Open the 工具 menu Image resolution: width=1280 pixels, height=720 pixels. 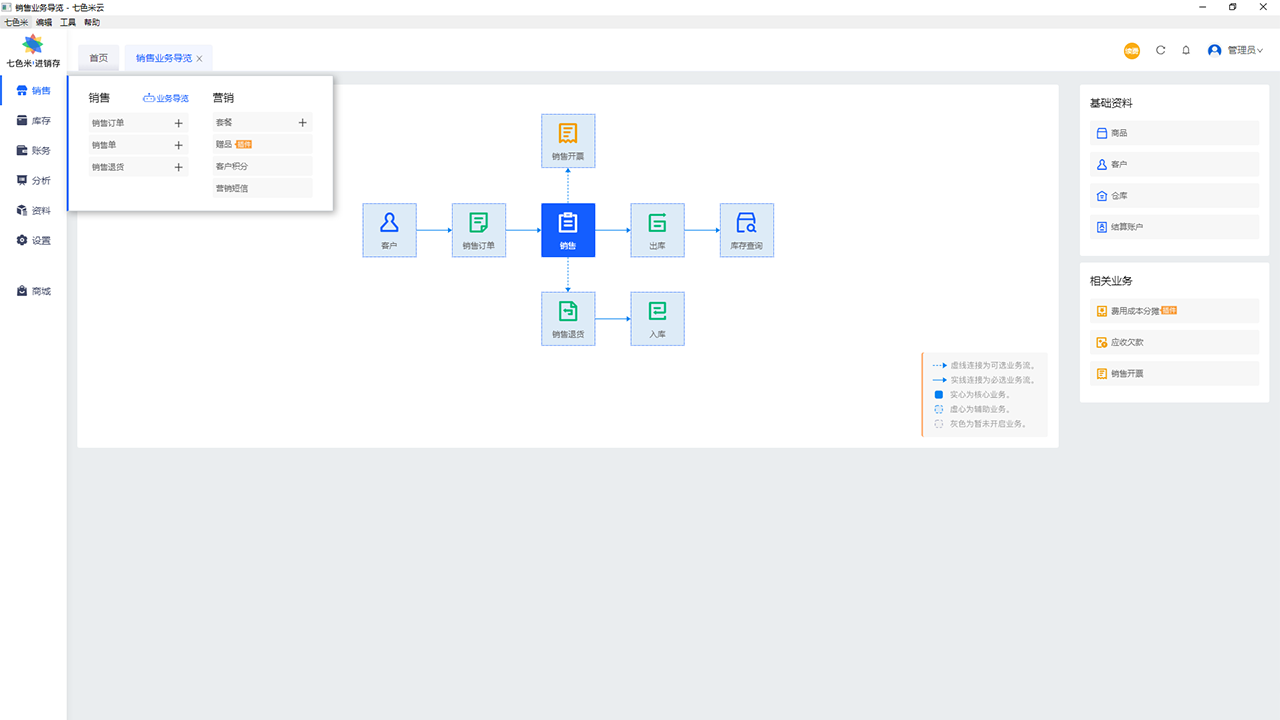click(x=67, y=22)
